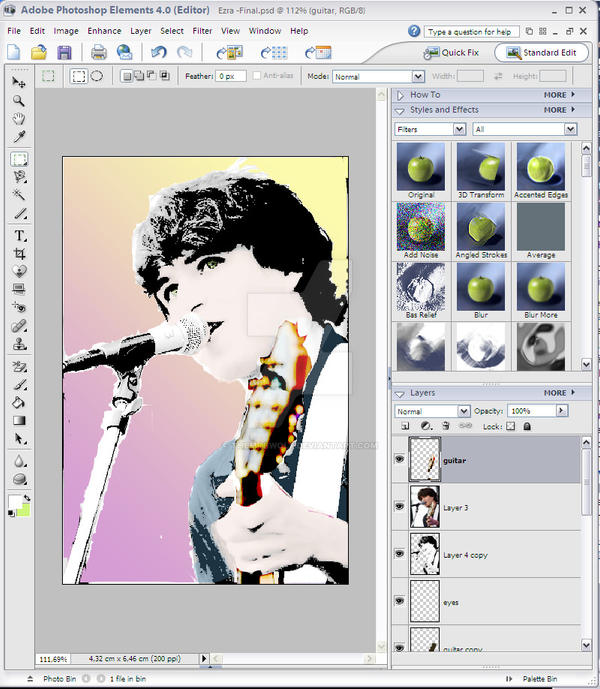Toggle lock transparent pixels

pos(511,426)
